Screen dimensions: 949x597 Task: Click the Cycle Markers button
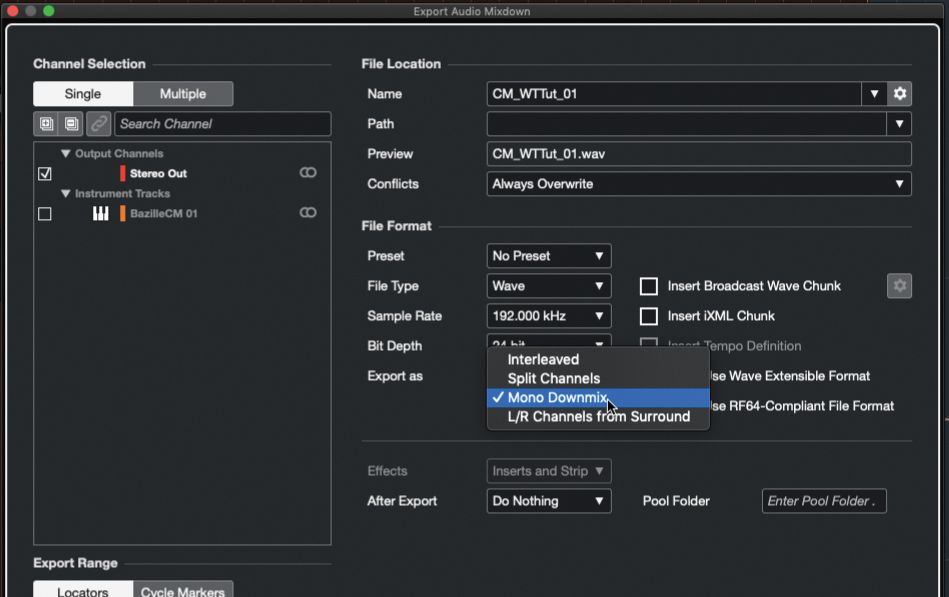click(183, 591)
